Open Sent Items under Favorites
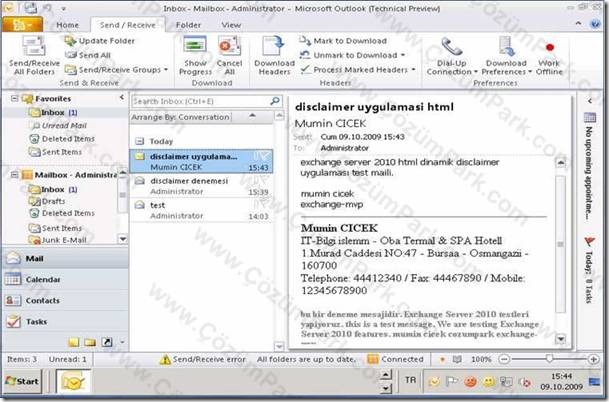This screenshot has width=609, height=402. pyautogui.click(x=56, y=152)
